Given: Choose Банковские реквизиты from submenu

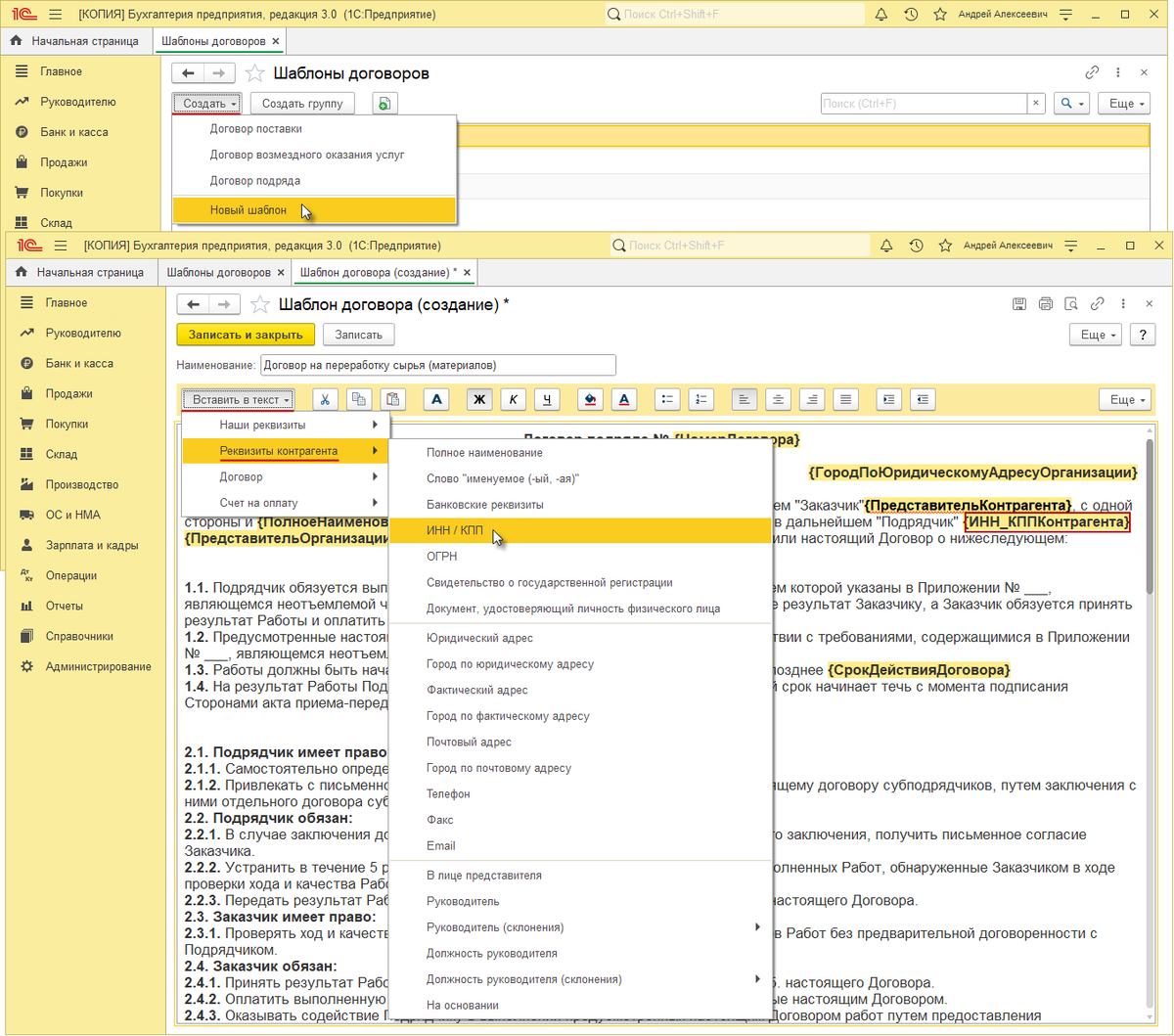Looking at the screenshot, I should [581, 505].
